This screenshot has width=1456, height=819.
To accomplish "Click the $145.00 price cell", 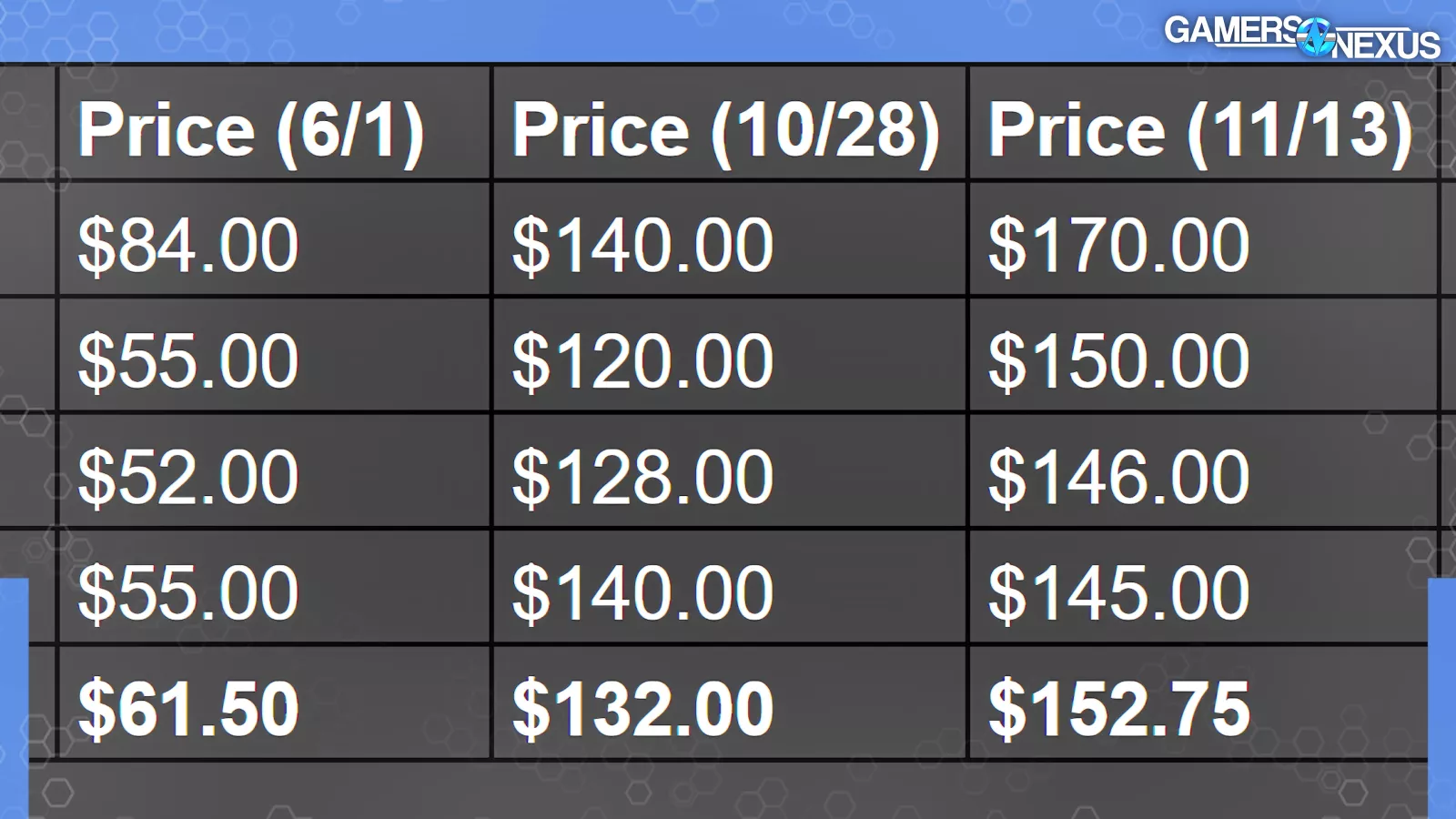I will click(1118, 592).
